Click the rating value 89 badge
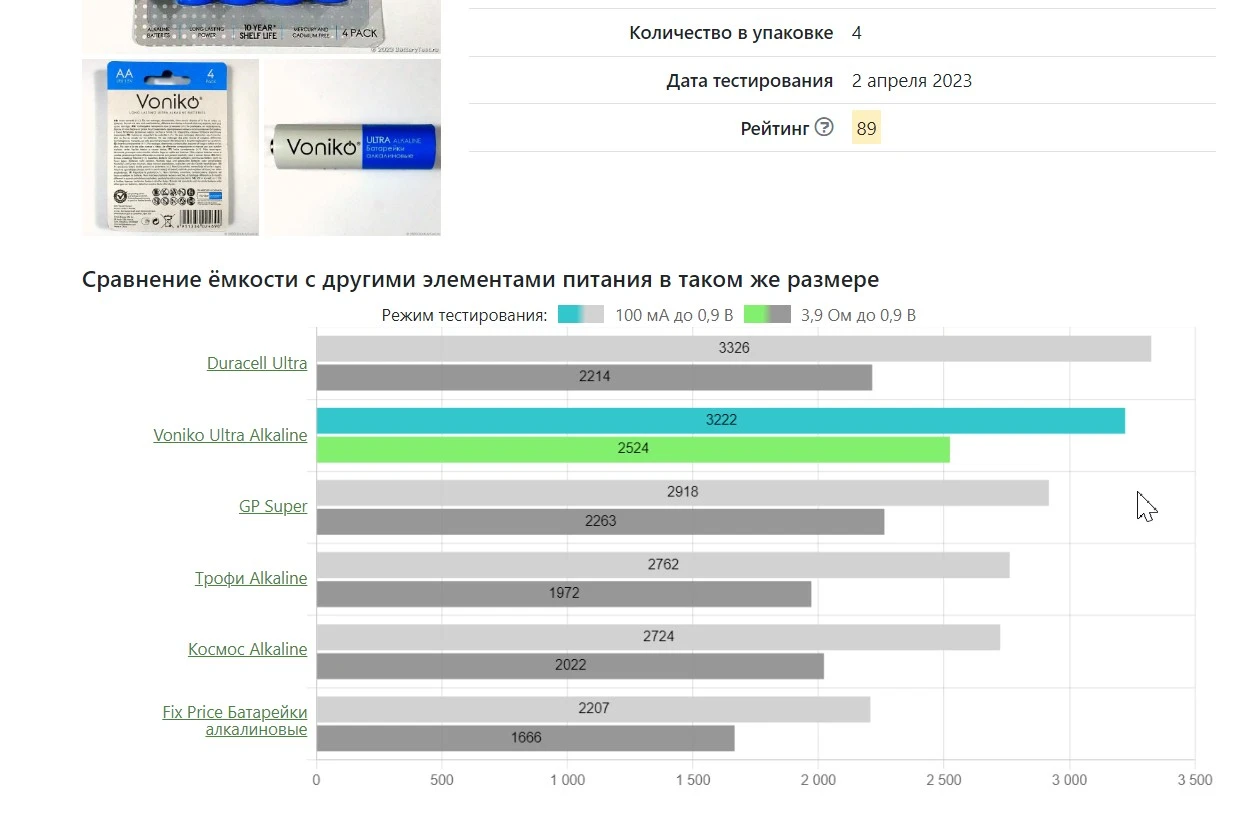Image resolution: width=1238 pixels, height=813 pixels. (867, 127)
